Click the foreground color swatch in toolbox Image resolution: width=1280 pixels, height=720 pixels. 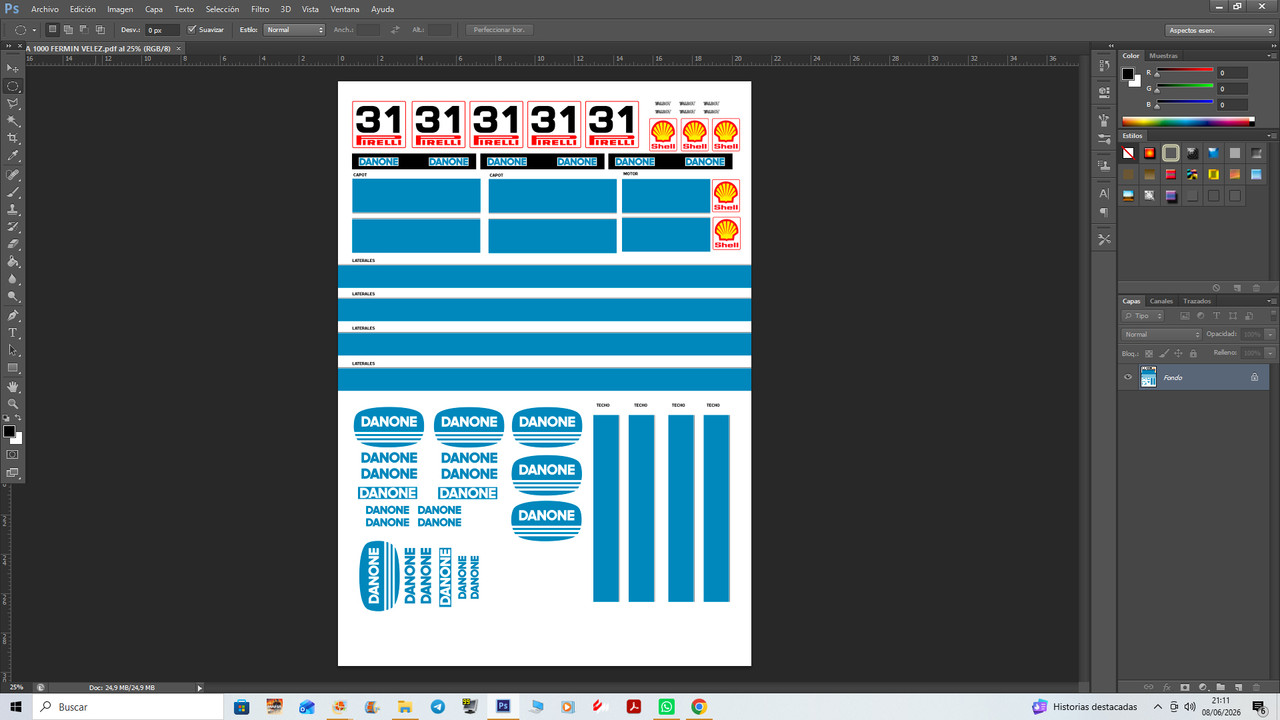(x=9, y=431)
